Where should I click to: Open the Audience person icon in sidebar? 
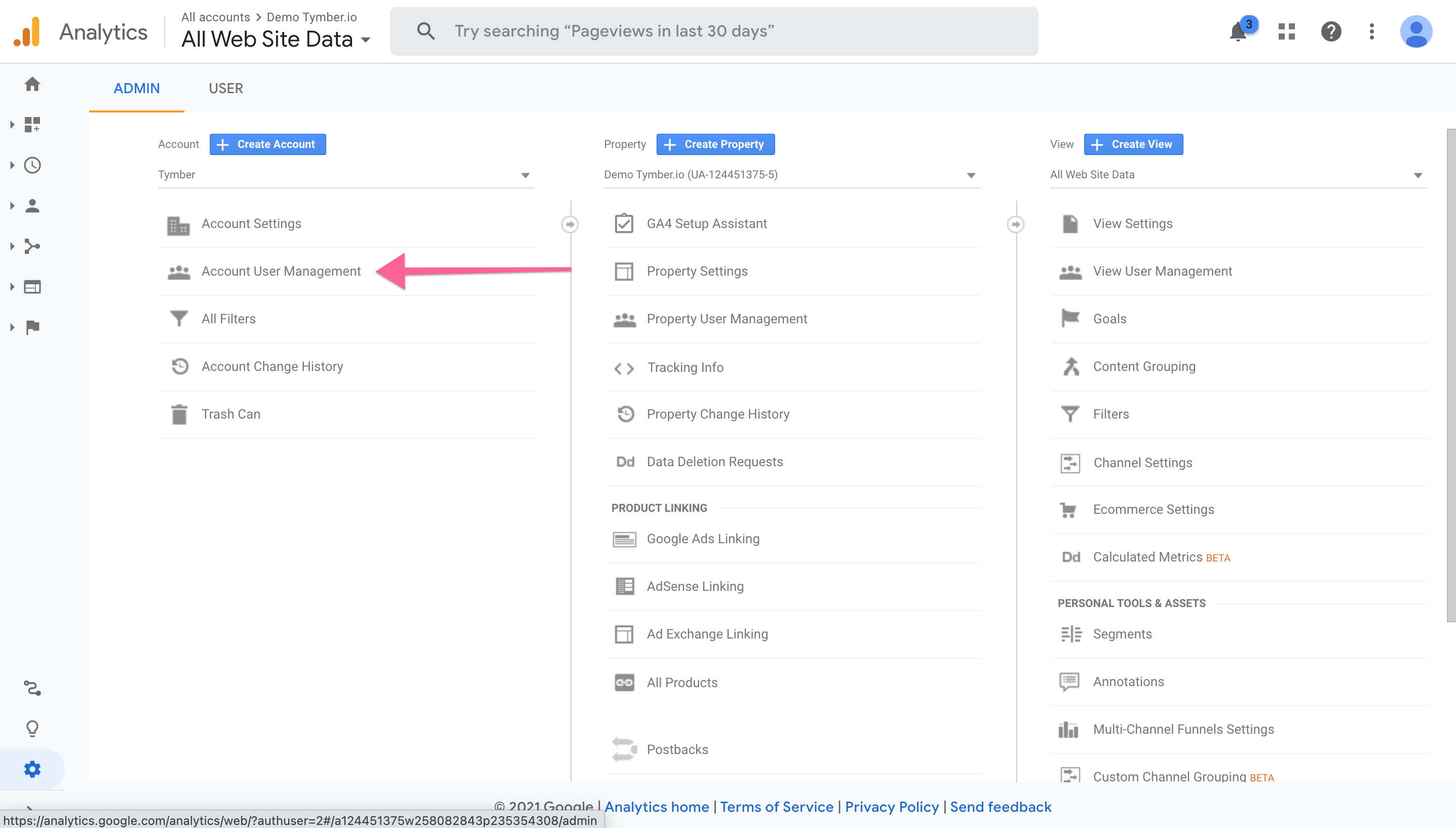click(x=32, y=206)
